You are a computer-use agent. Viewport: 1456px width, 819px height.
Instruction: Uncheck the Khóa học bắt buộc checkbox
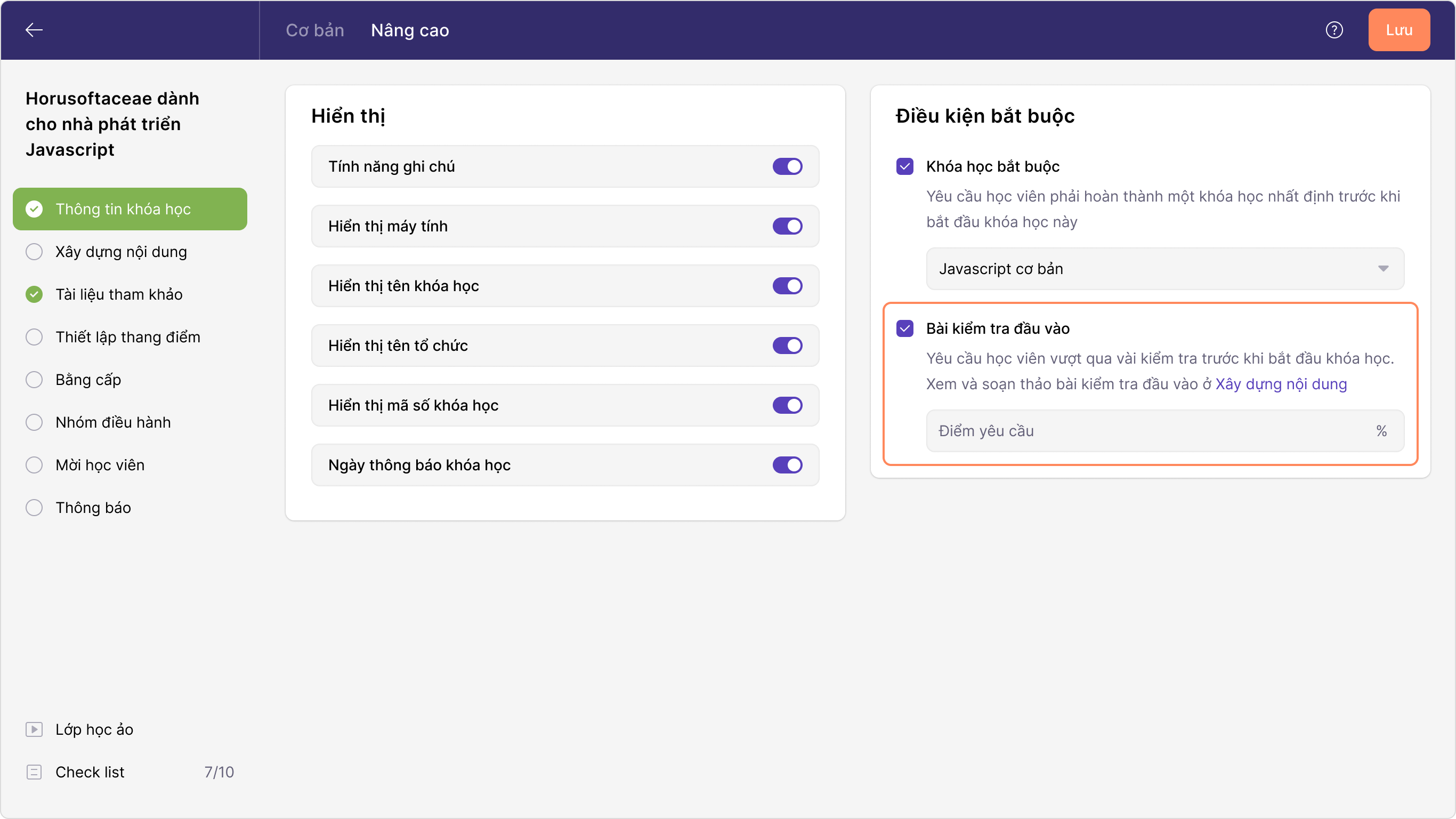pos(905,166)
